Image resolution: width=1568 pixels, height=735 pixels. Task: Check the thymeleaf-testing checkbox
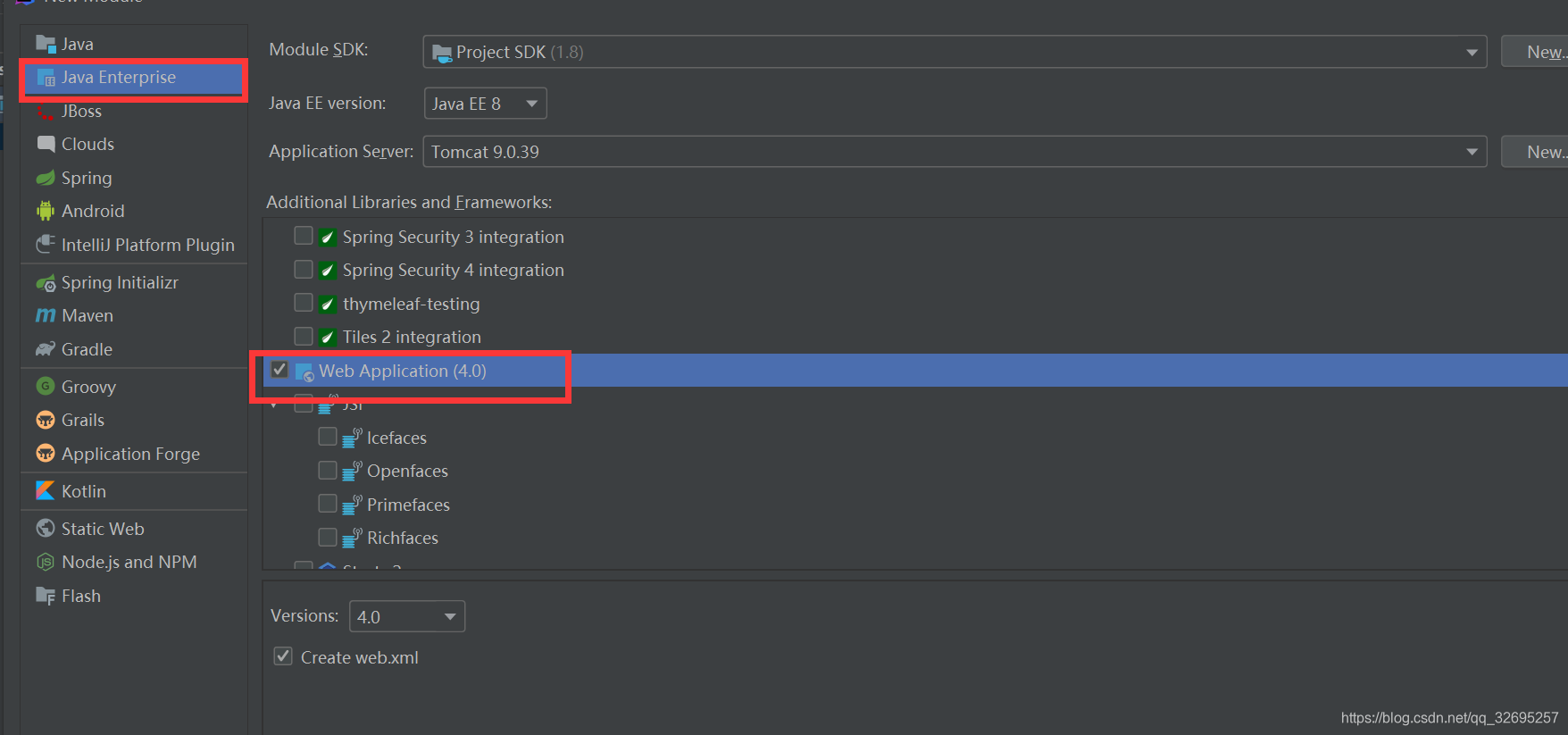point(304,303)
